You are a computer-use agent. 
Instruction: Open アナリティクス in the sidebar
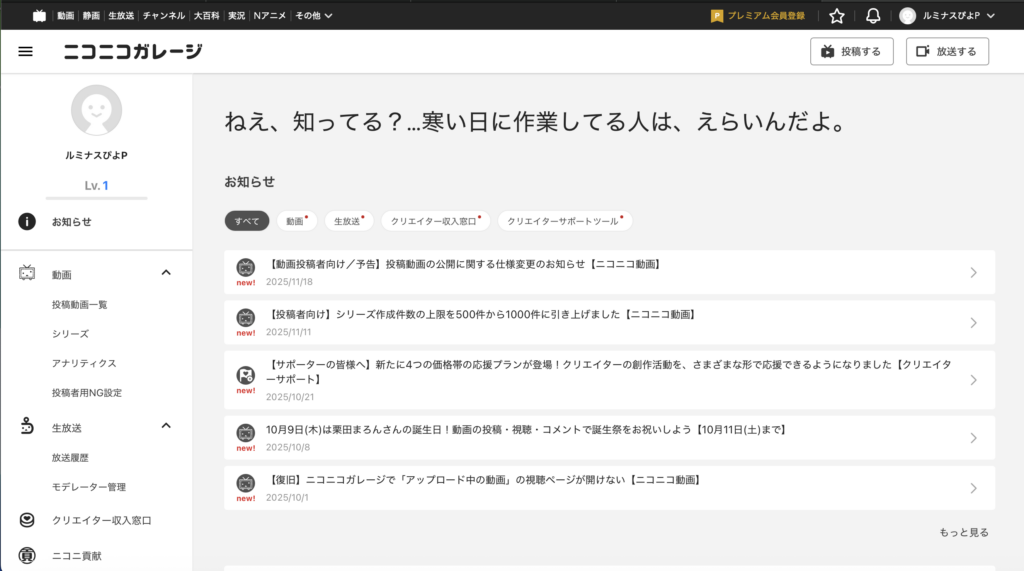(84, 363)
